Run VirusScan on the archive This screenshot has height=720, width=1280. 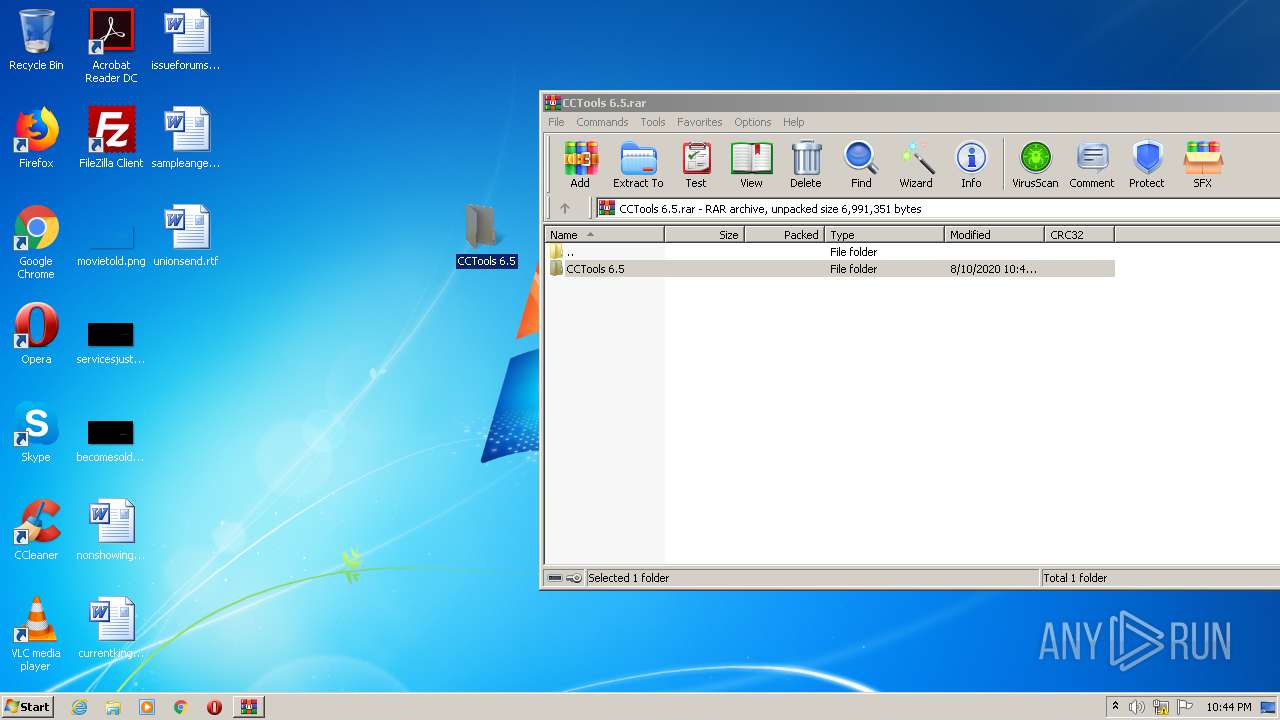(1035, 165)
